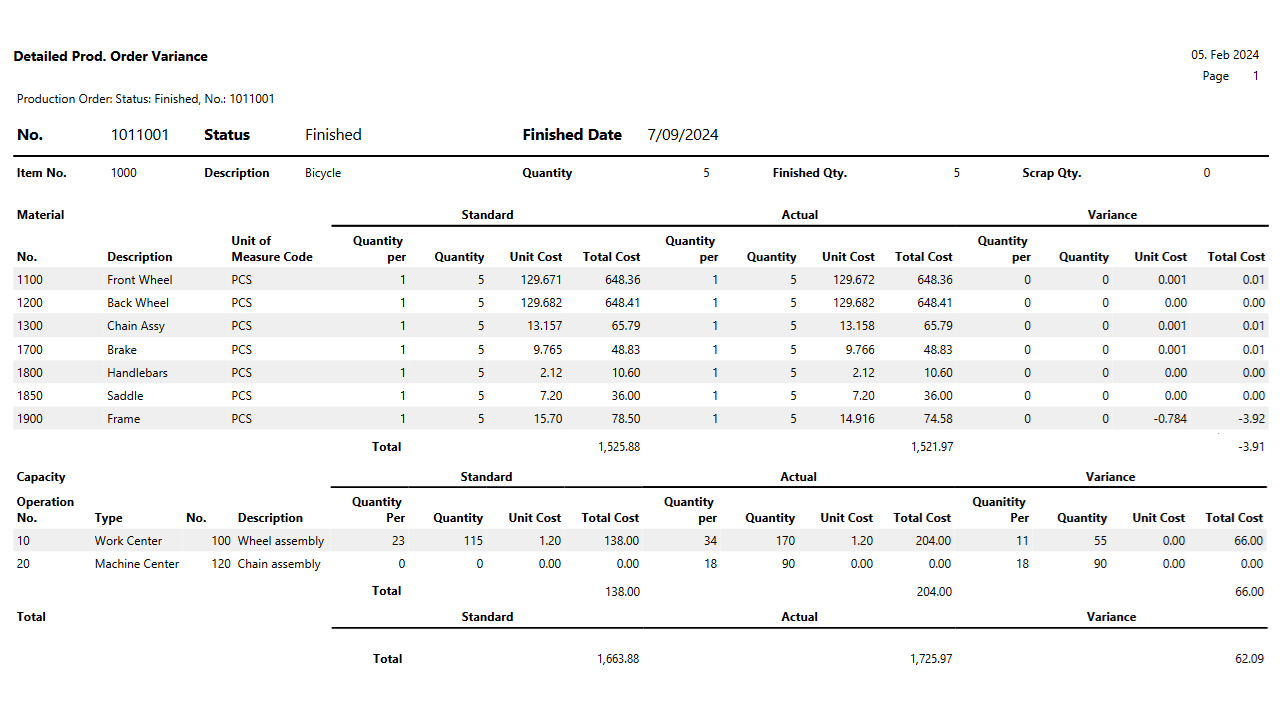Select the Machine Center type cell
Image resolution: width=1280 pixels, height=720 pixels.
point(137,564)
